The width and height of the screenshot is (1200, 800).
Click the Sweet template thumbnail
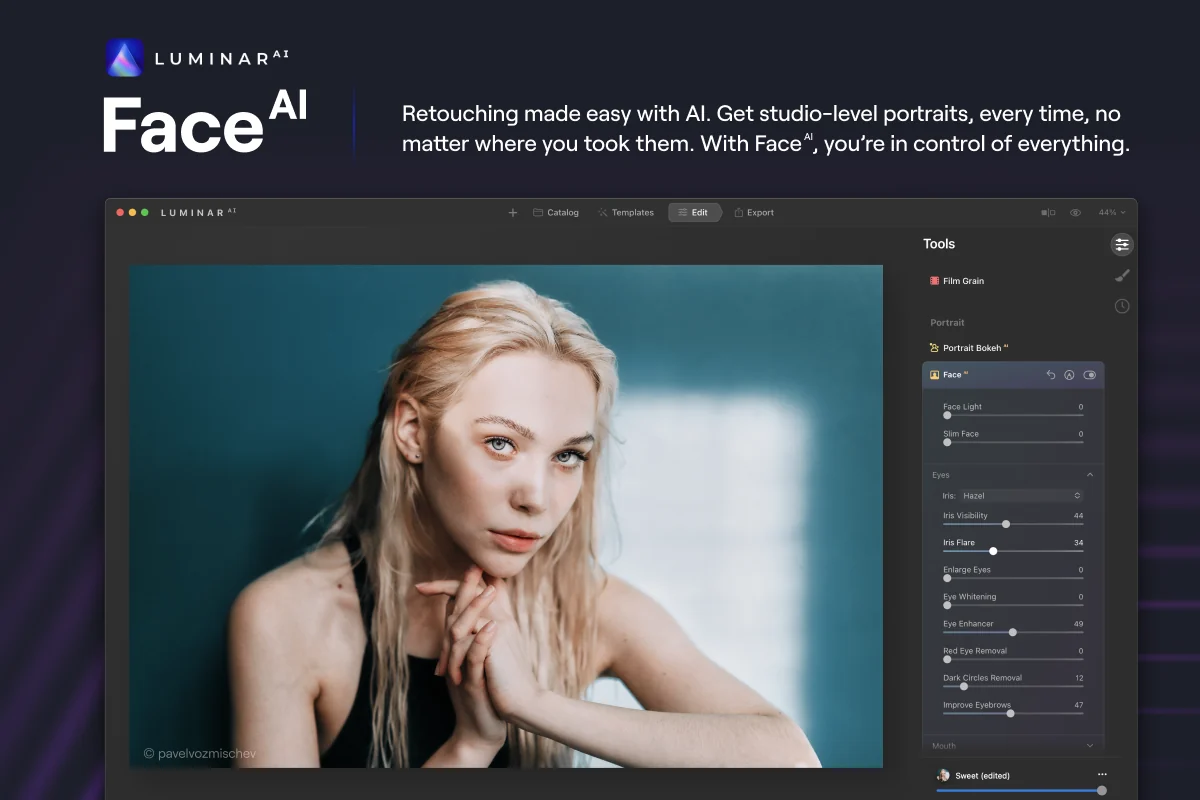(943, 775)
